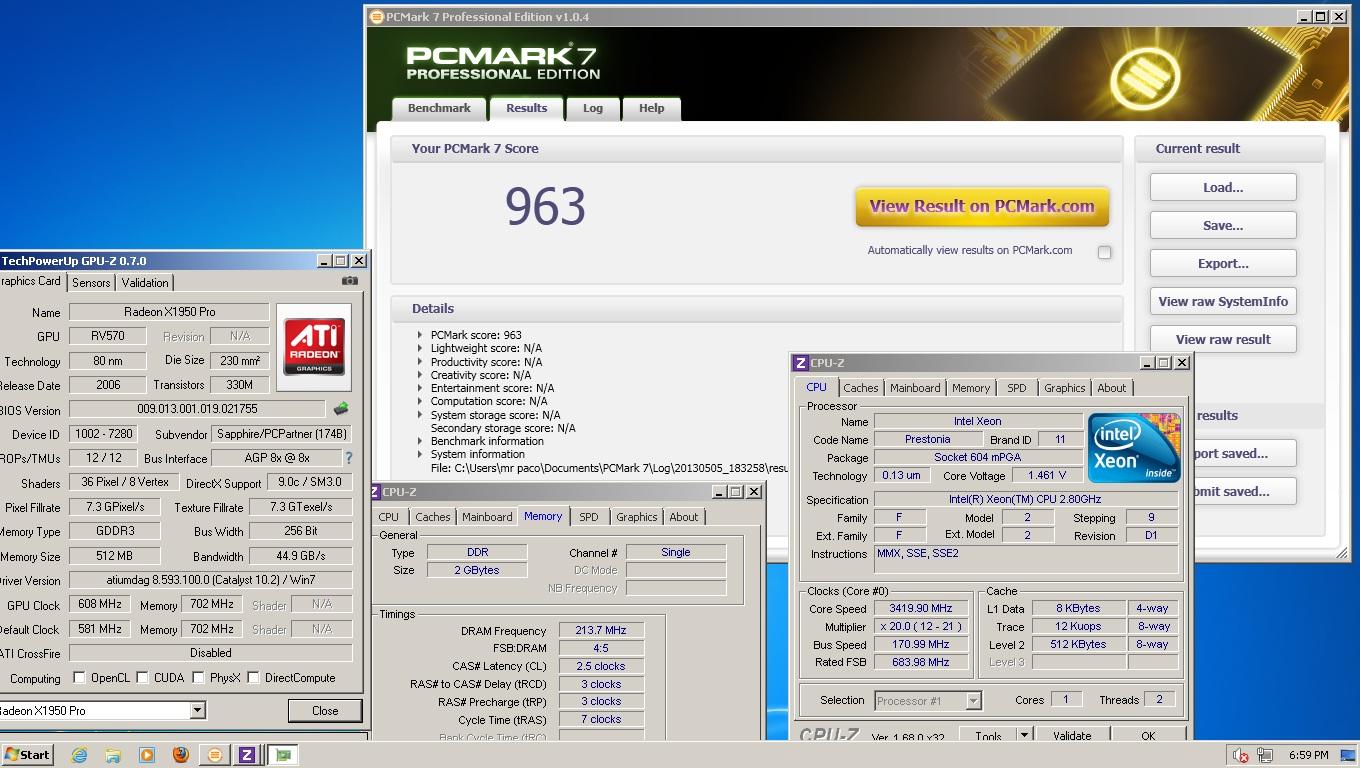This screenshot has height=768, width=1360.
Task: Click the taskbar clock showing 6:59 PM
Action: 1308,755
